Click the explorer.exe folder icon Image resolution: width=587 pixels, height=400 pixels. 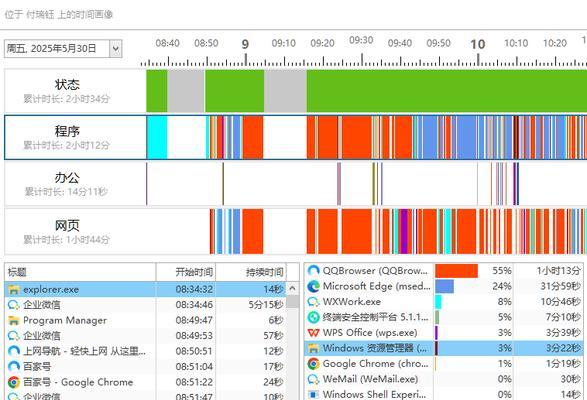[14, 290]
